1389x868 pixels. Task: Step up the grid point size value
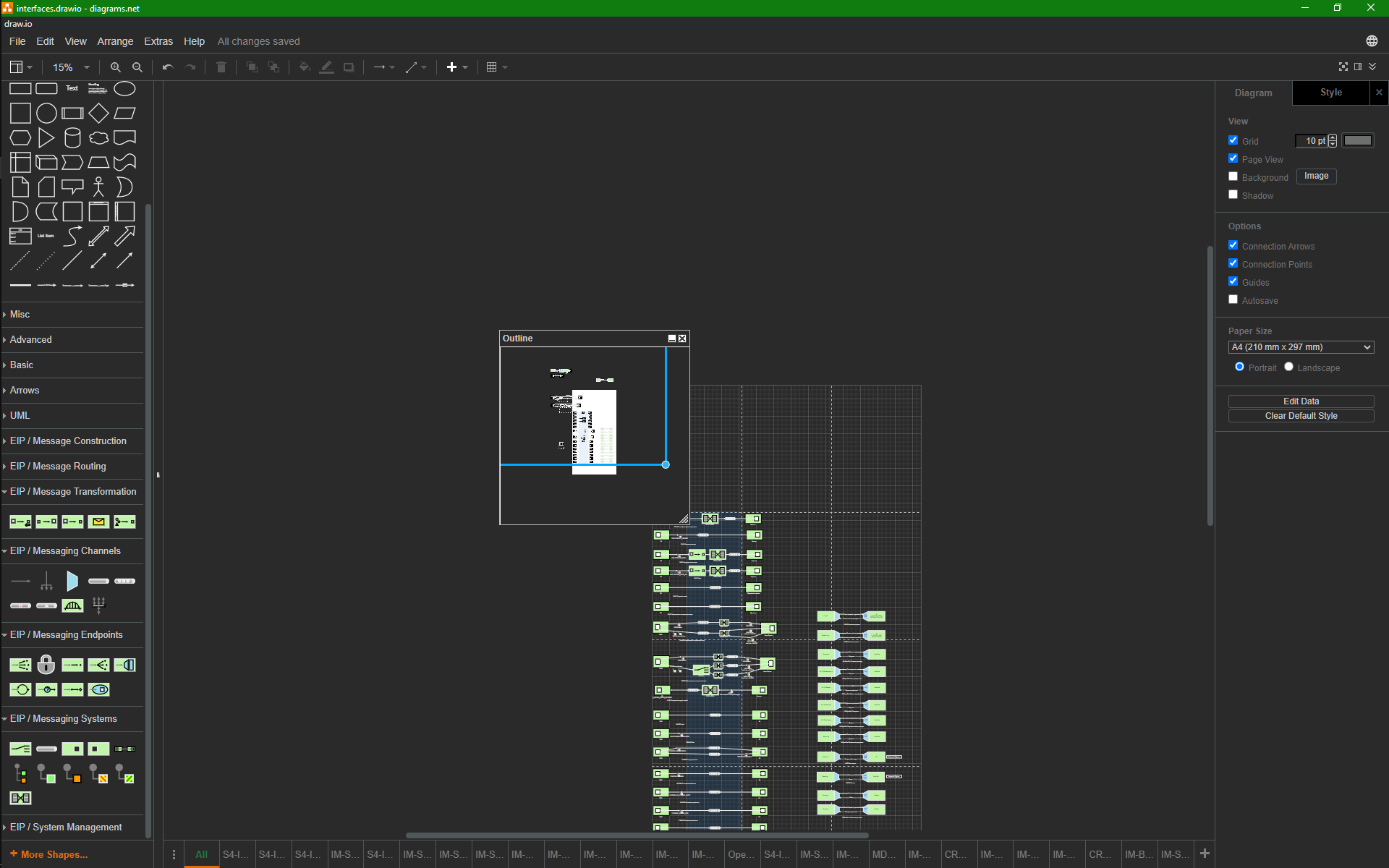1333,137
